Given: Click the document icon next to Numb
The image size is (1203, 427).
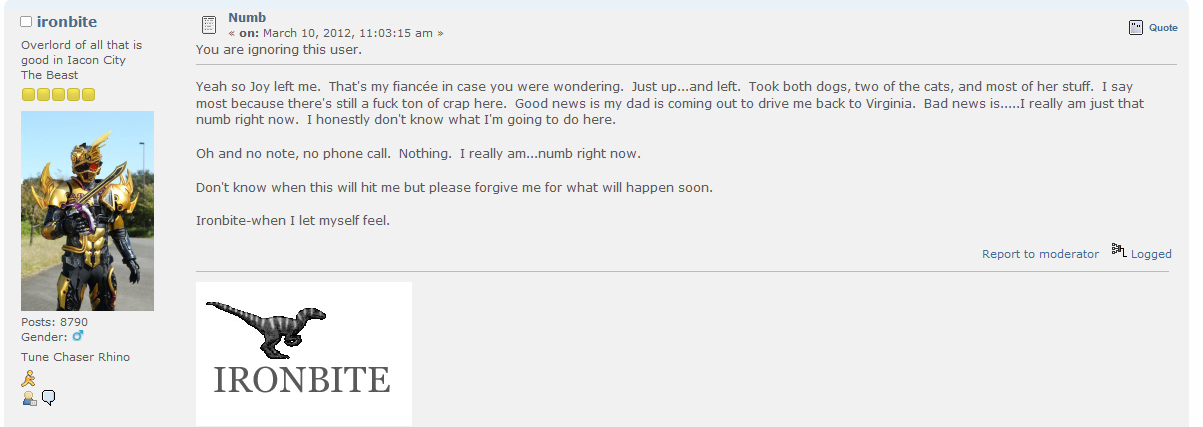Looking at the screenshot, I should [x=208, y=25].
